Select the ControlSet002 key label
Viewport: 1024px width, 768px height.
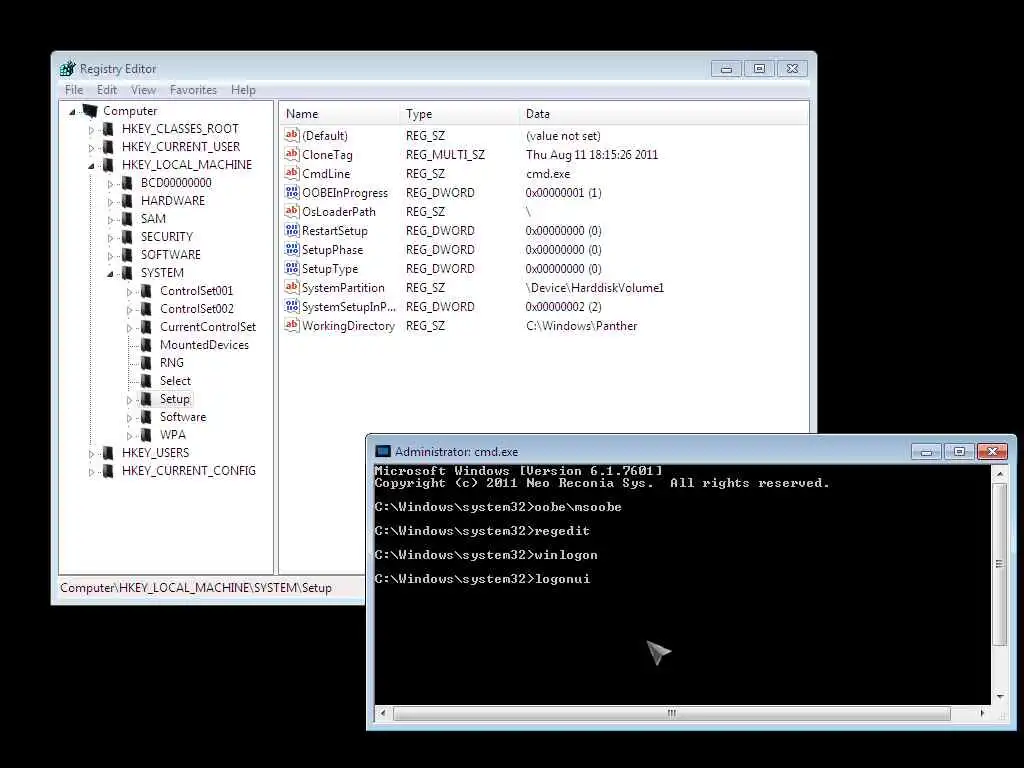pyautogui.click(x=197, y=309)
